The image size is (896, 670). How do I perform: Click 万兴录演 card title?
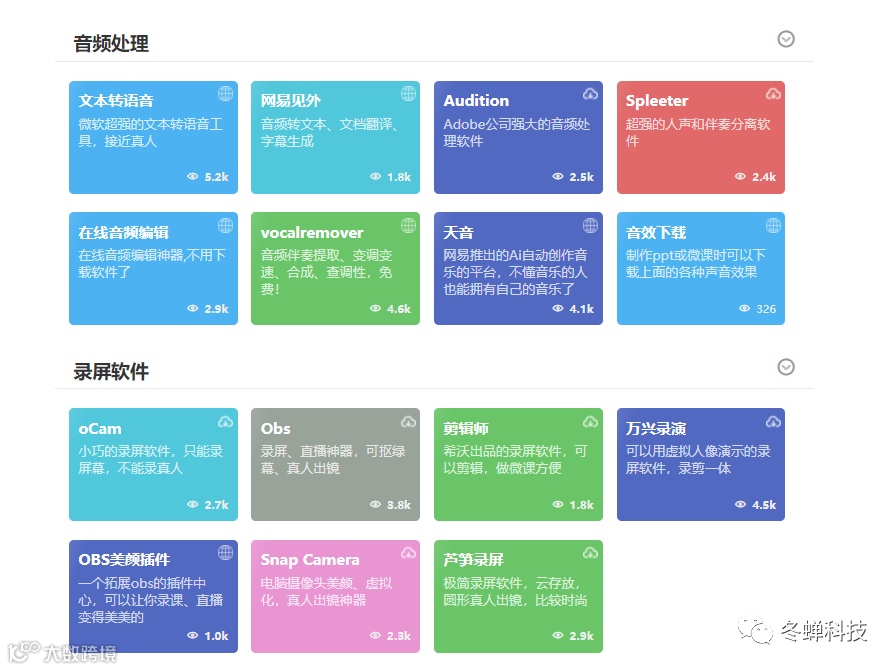[x=656, y=429]
